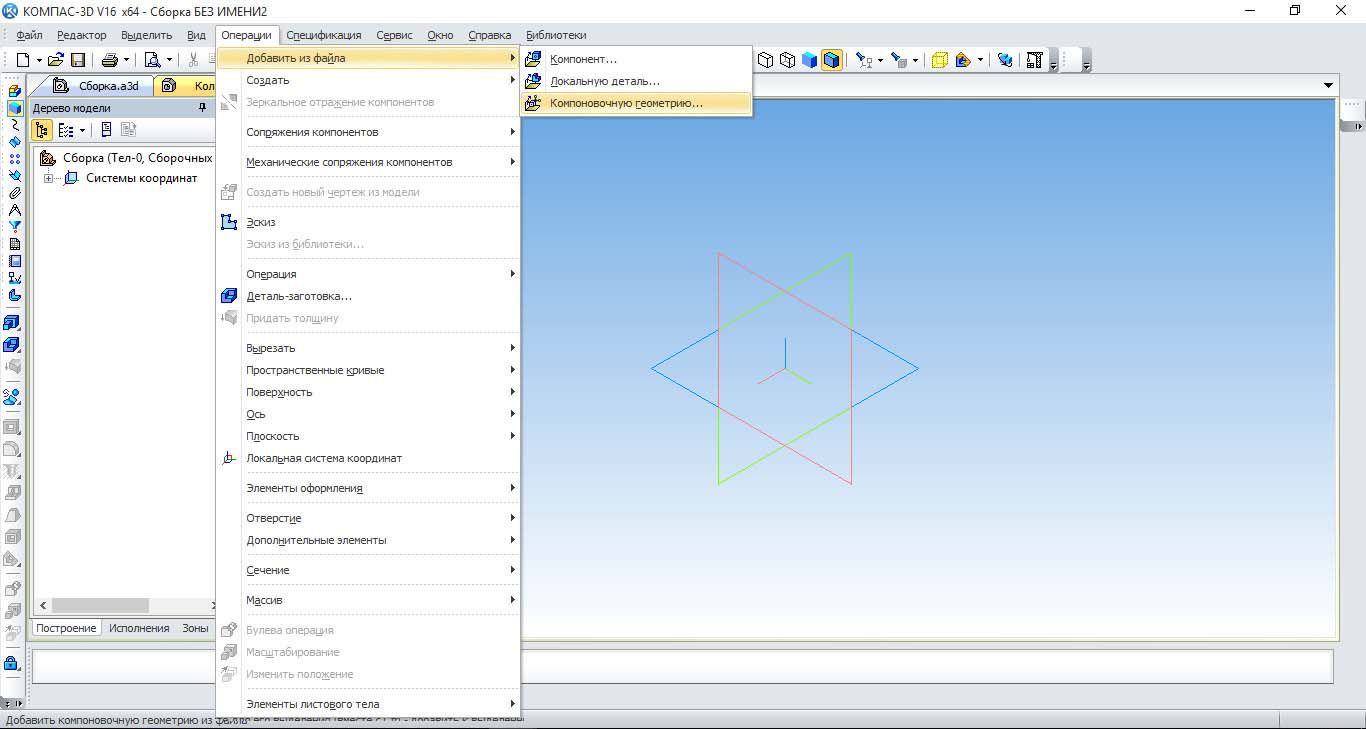Viewport: 1366px width, 729px height.
Task: Open the Выделить menu
Action: (x=147, y=35)
